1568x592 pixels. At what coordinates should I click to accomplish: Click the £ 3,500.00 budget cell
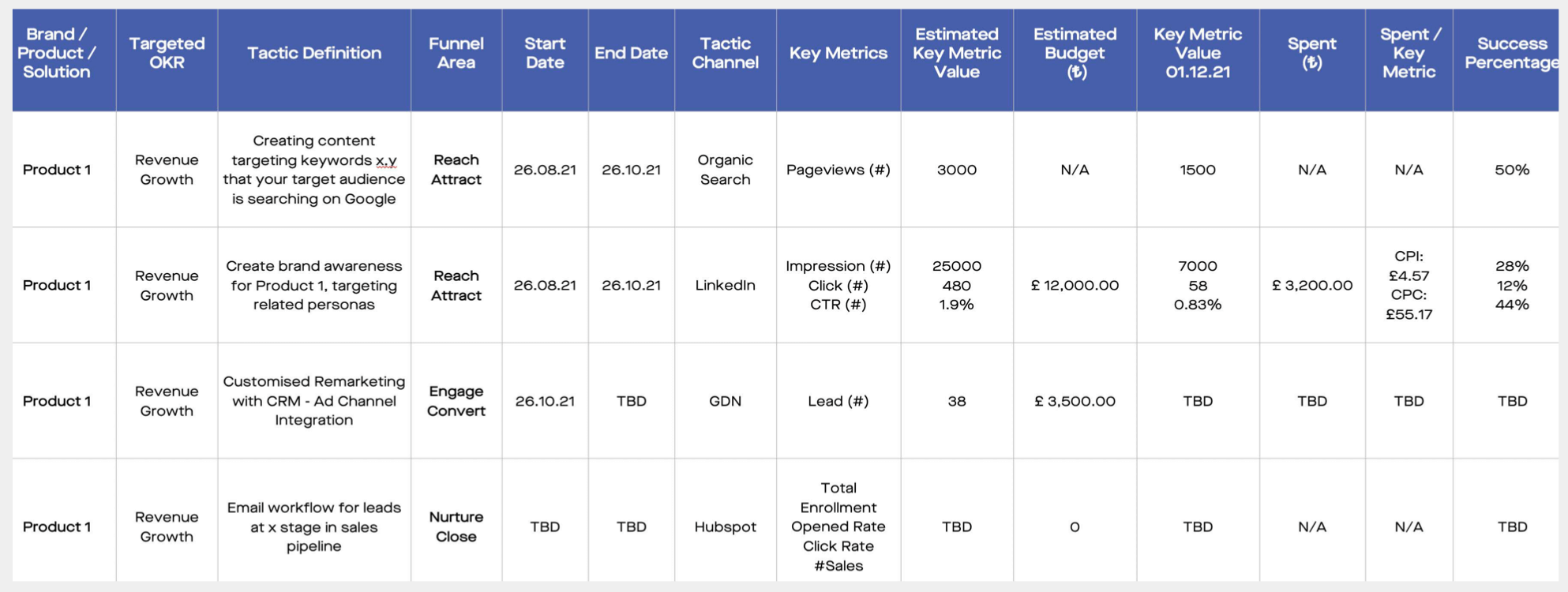pos(1075,401)
